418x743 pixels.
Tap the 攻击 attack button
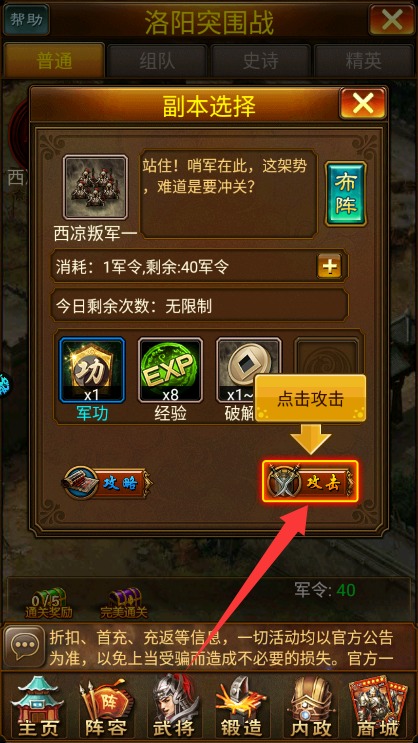(309, 482)
